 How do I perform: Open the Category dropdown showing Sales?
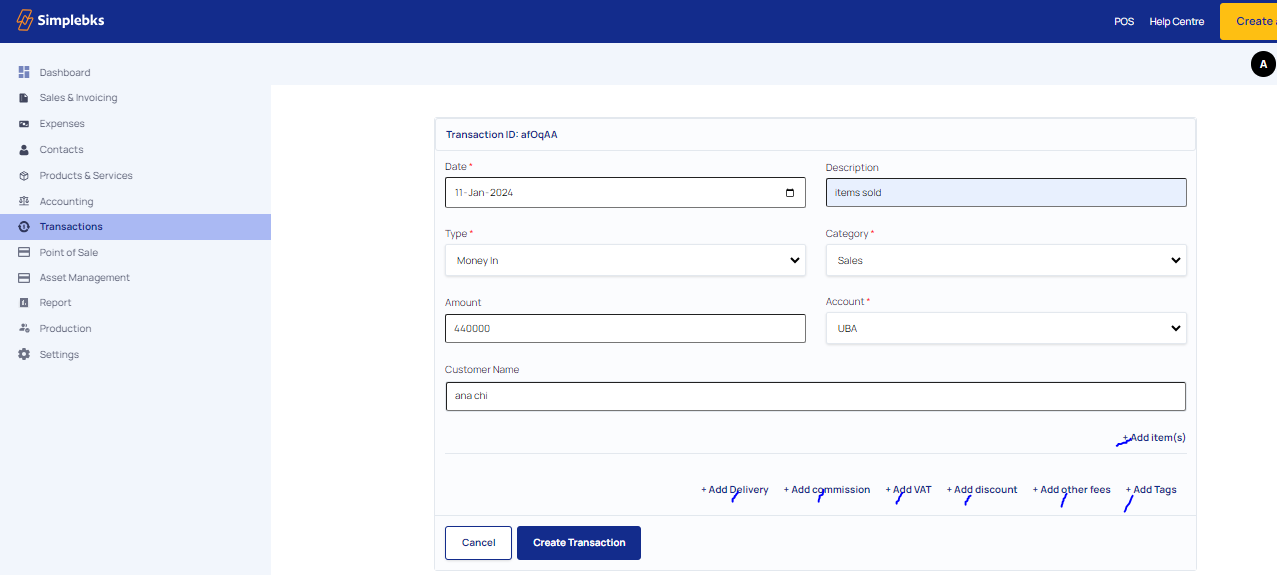pyautogui.click(x=1005, y=260)
